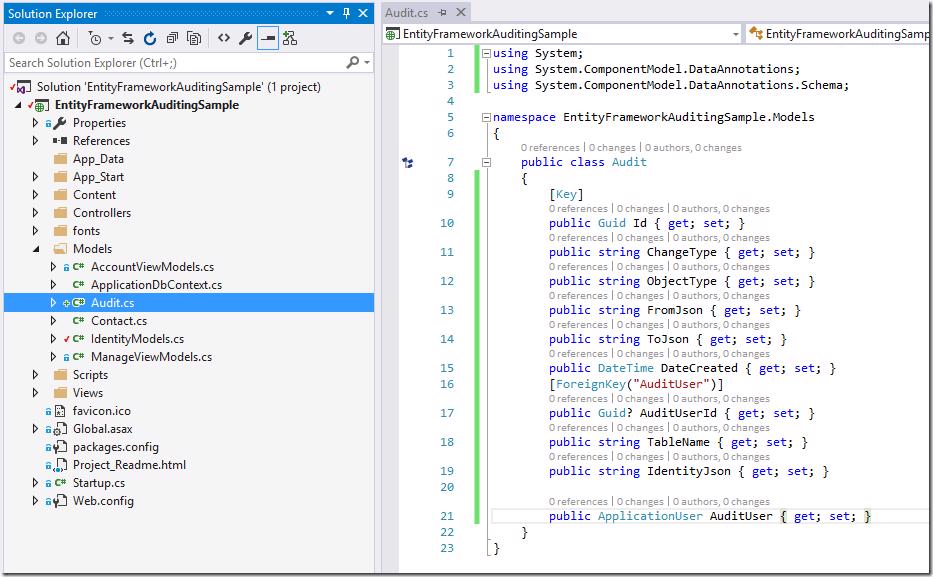Click the magnifier icon in the search box
933x577 pixels.
point(352,62)
